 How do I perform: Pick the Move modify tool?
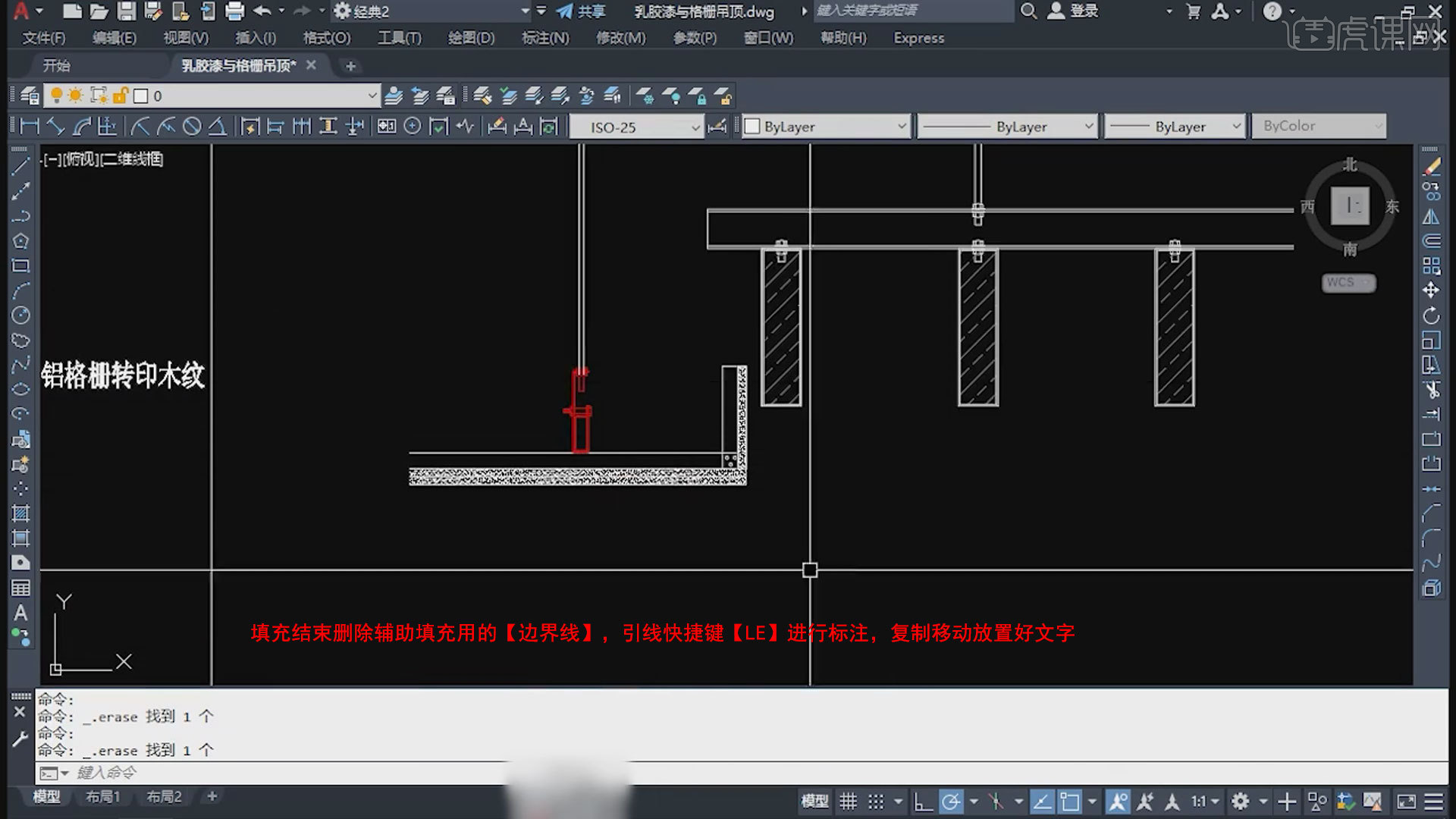(1431, 290)
